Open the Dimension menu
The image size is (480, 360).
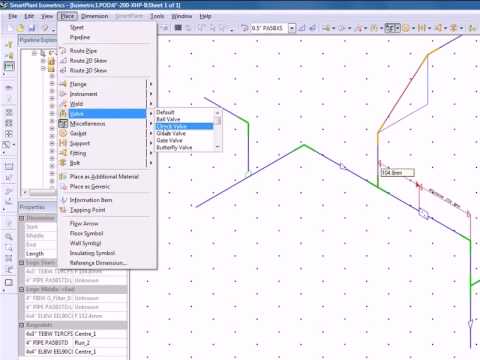click(95, 16)
